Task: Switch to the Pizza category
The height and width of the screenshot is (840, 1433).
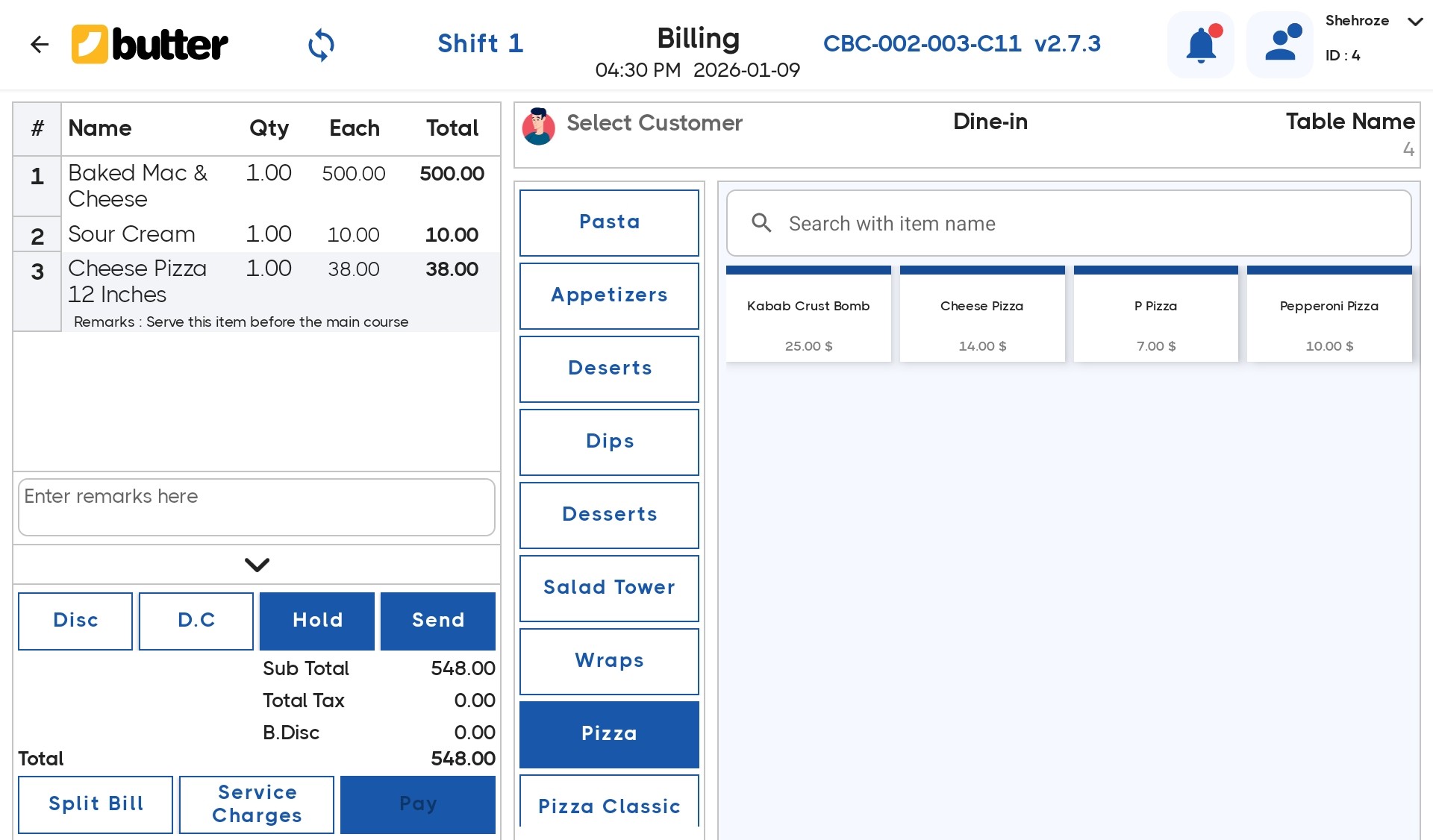Action: click(609, 734)
